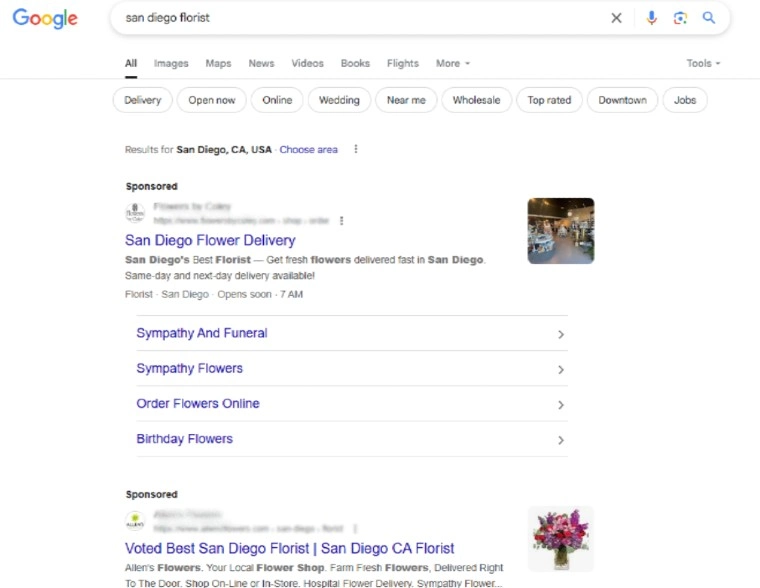Apply the Near me filter chip
The height and width of the screenshot is (588, 760).
(406, 100)
